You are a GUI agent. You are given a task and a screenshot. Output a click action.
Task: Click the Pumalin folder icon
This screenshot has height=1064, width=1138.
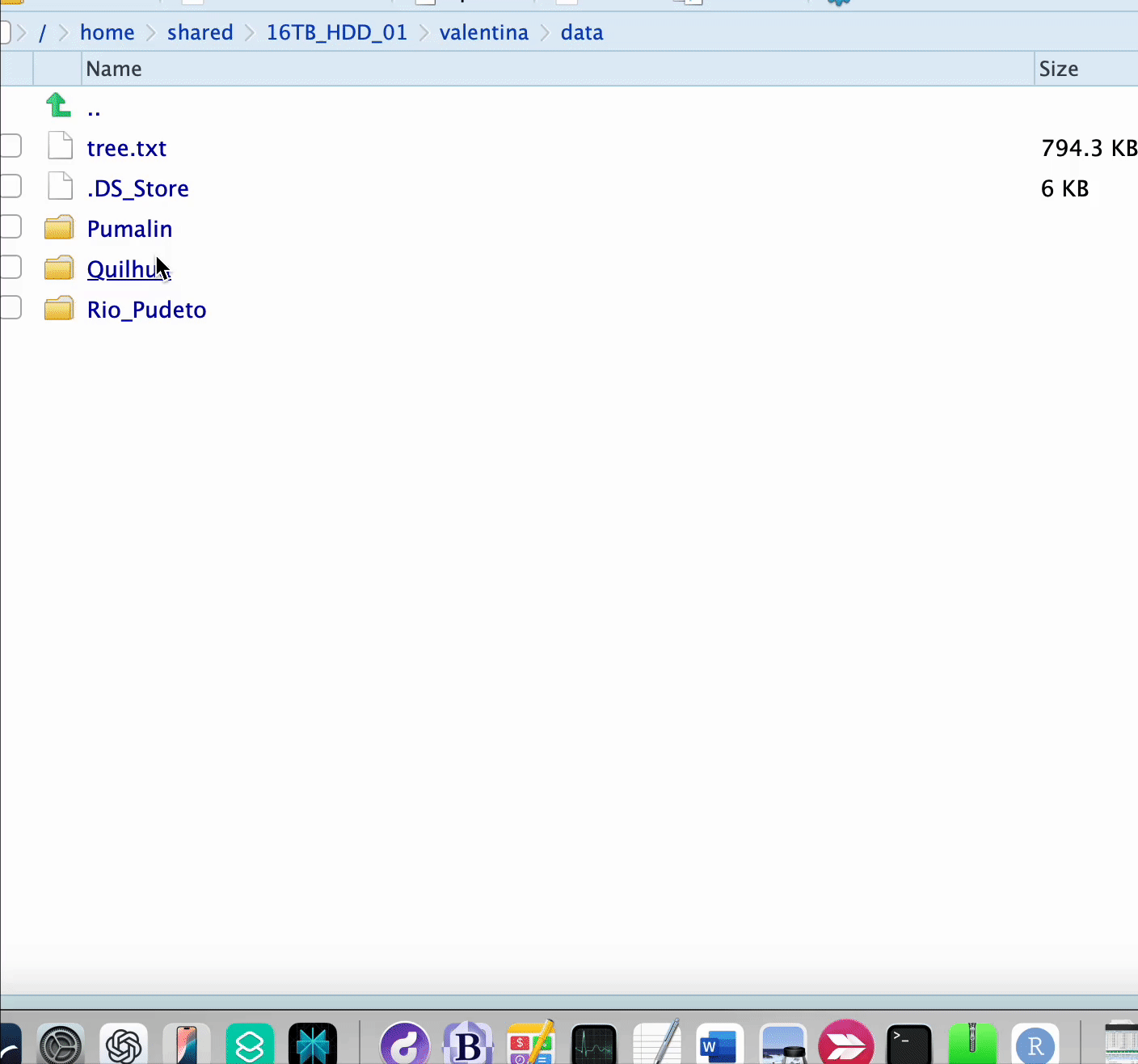click(59, 228)
